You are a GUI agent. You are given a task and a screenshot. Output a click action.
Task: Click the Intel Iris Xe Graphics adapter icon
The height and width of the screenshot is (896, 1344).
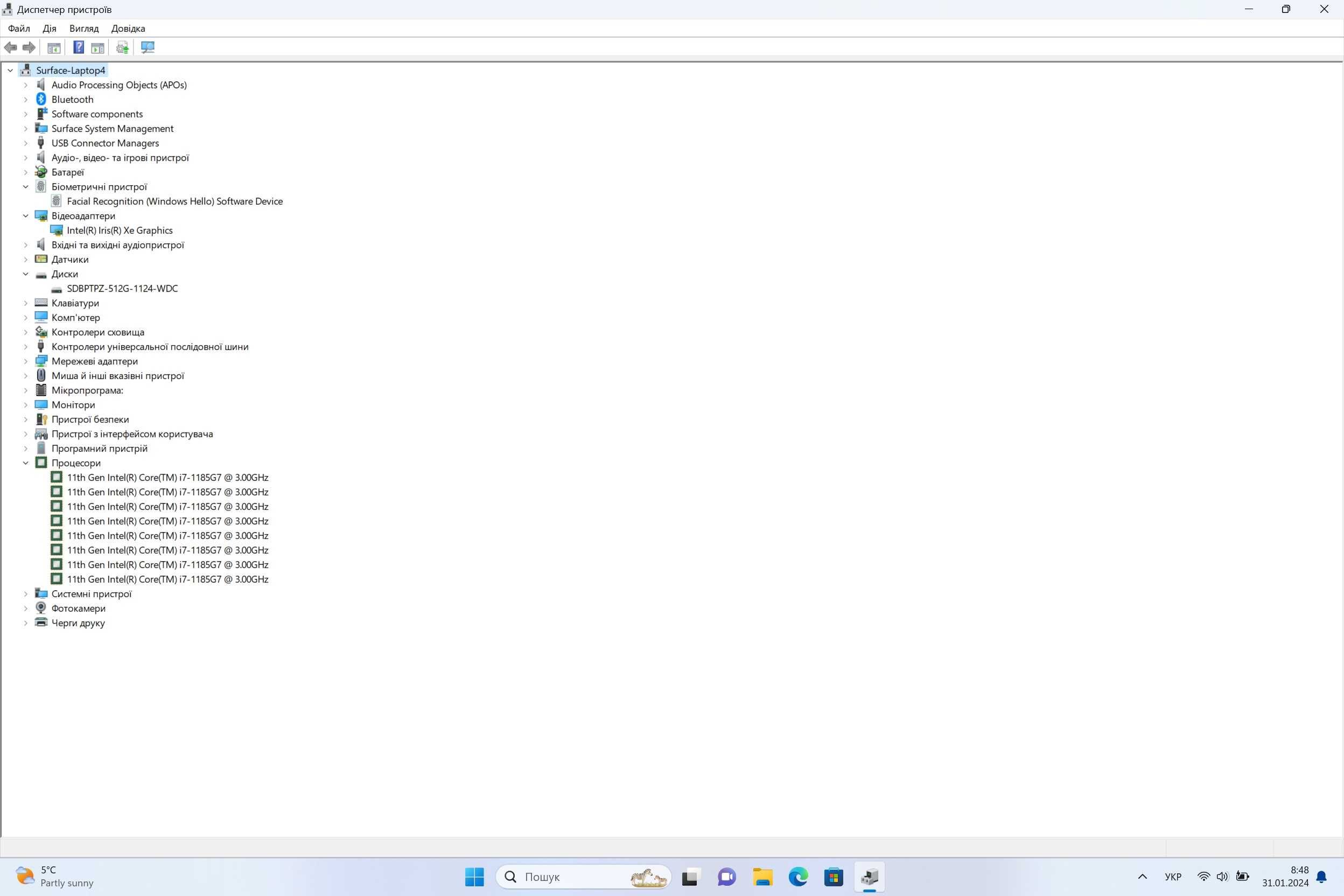click(x=56, y=230)
